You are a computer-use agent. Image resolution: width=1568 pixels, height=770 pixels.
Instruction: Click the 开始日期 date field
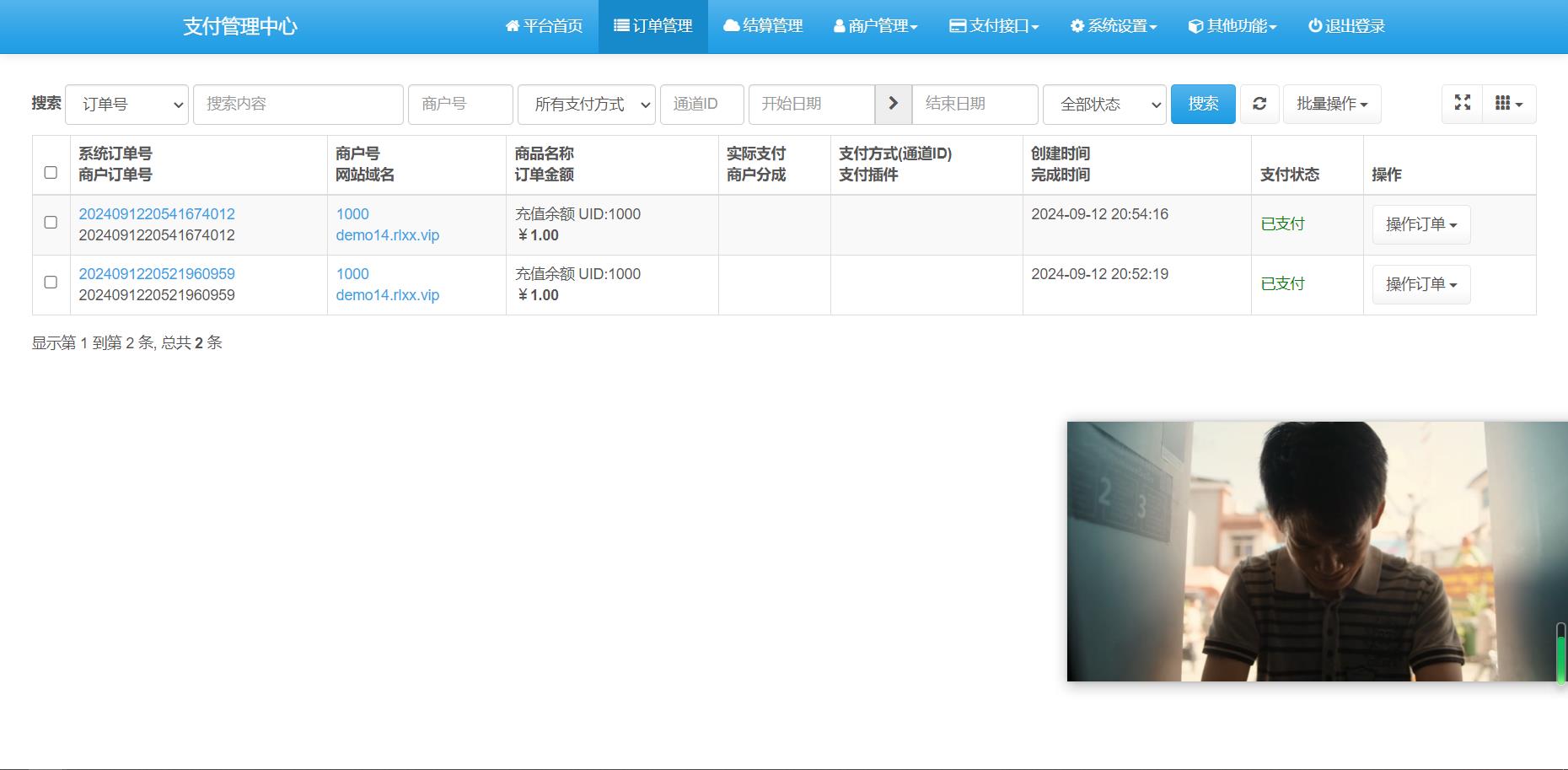pos(812,104)
